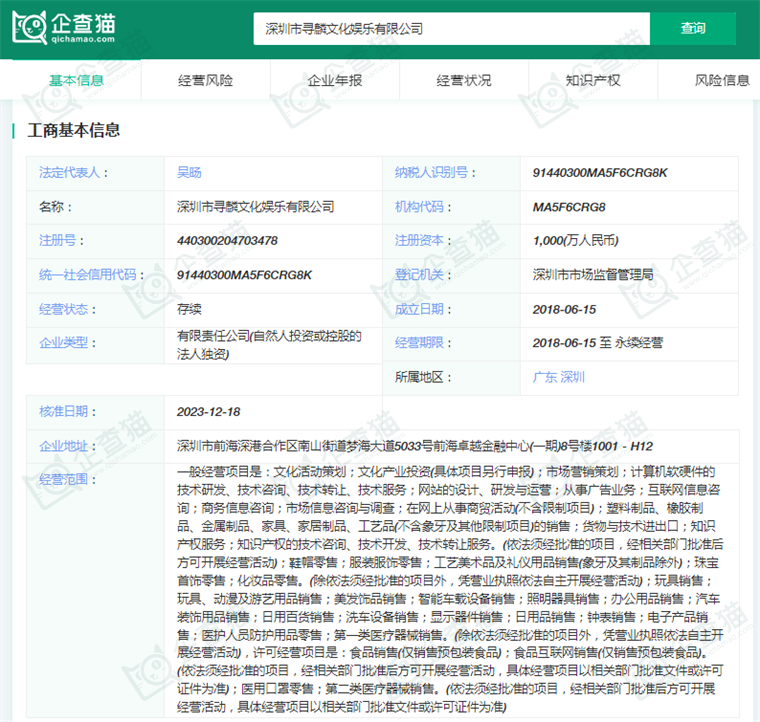The image size is (760, 722).
Task: Open legal representative link 吴旸
Action: pos(189,173)
